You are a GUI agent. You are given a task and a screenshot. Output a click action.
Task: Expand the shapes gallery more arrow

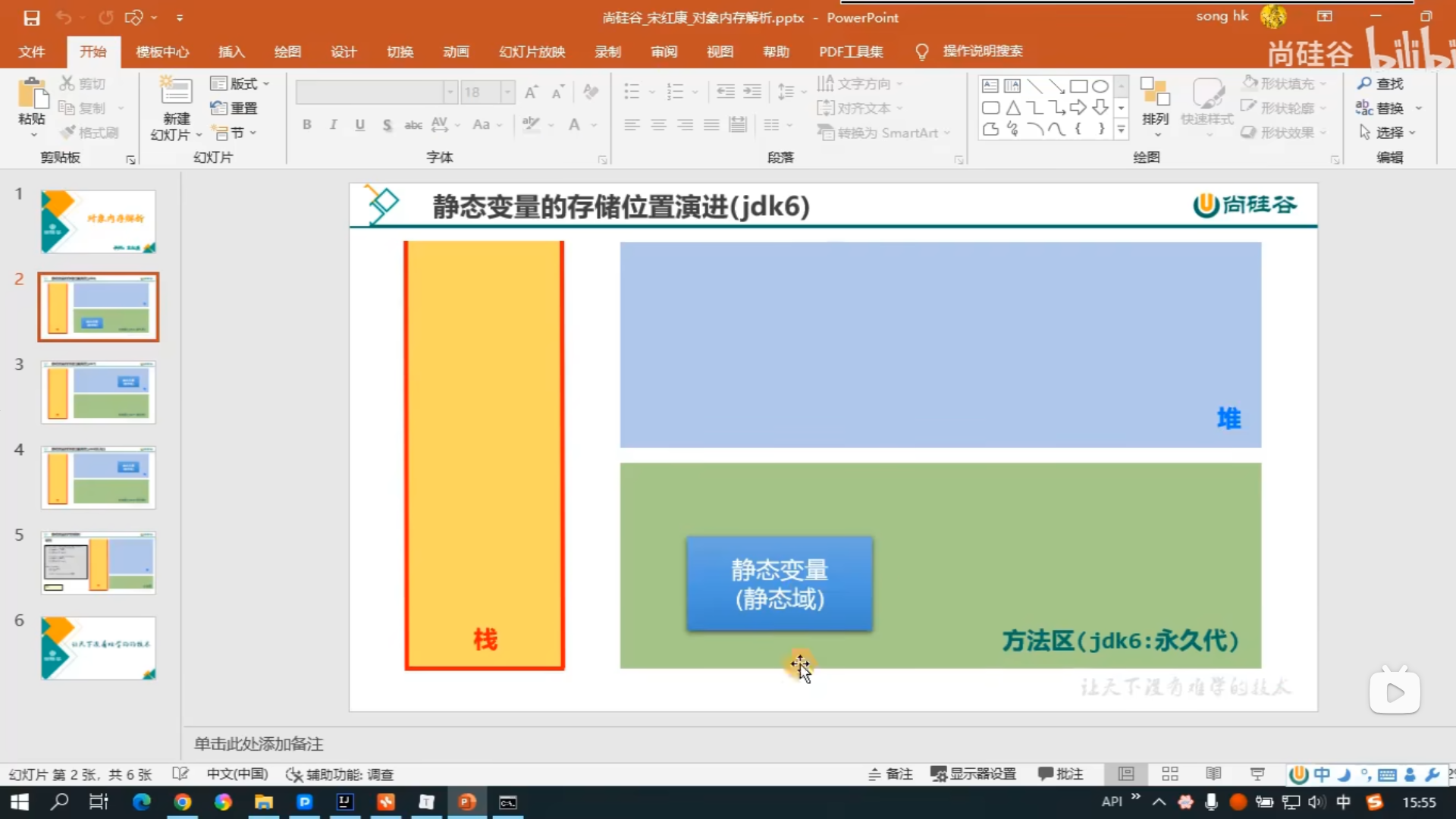(x=1121, y=130)
